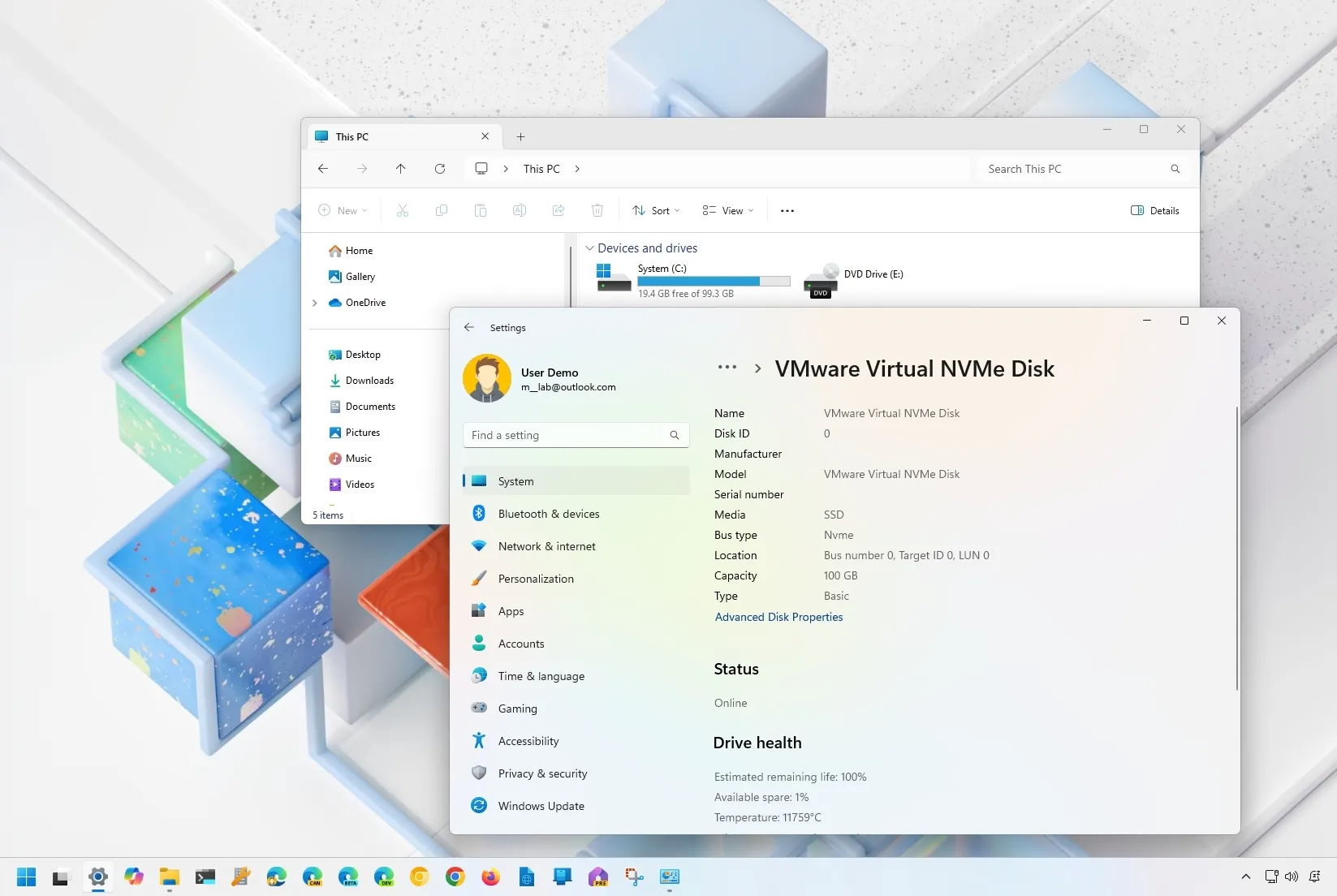Click chevron before This PC in address bar
This screenshot has height=896, width=1337.
[506, 169]
